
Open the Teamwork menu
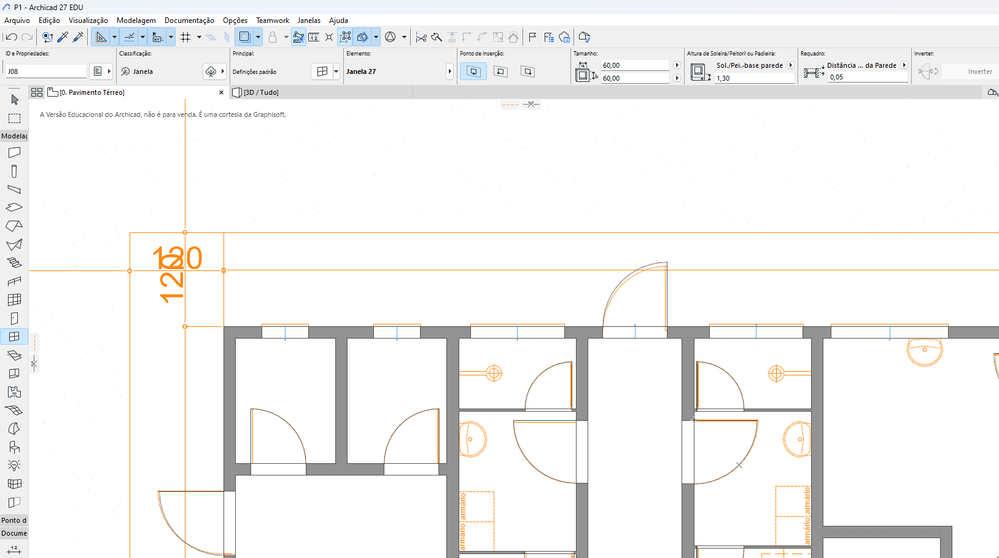(272, 20)
